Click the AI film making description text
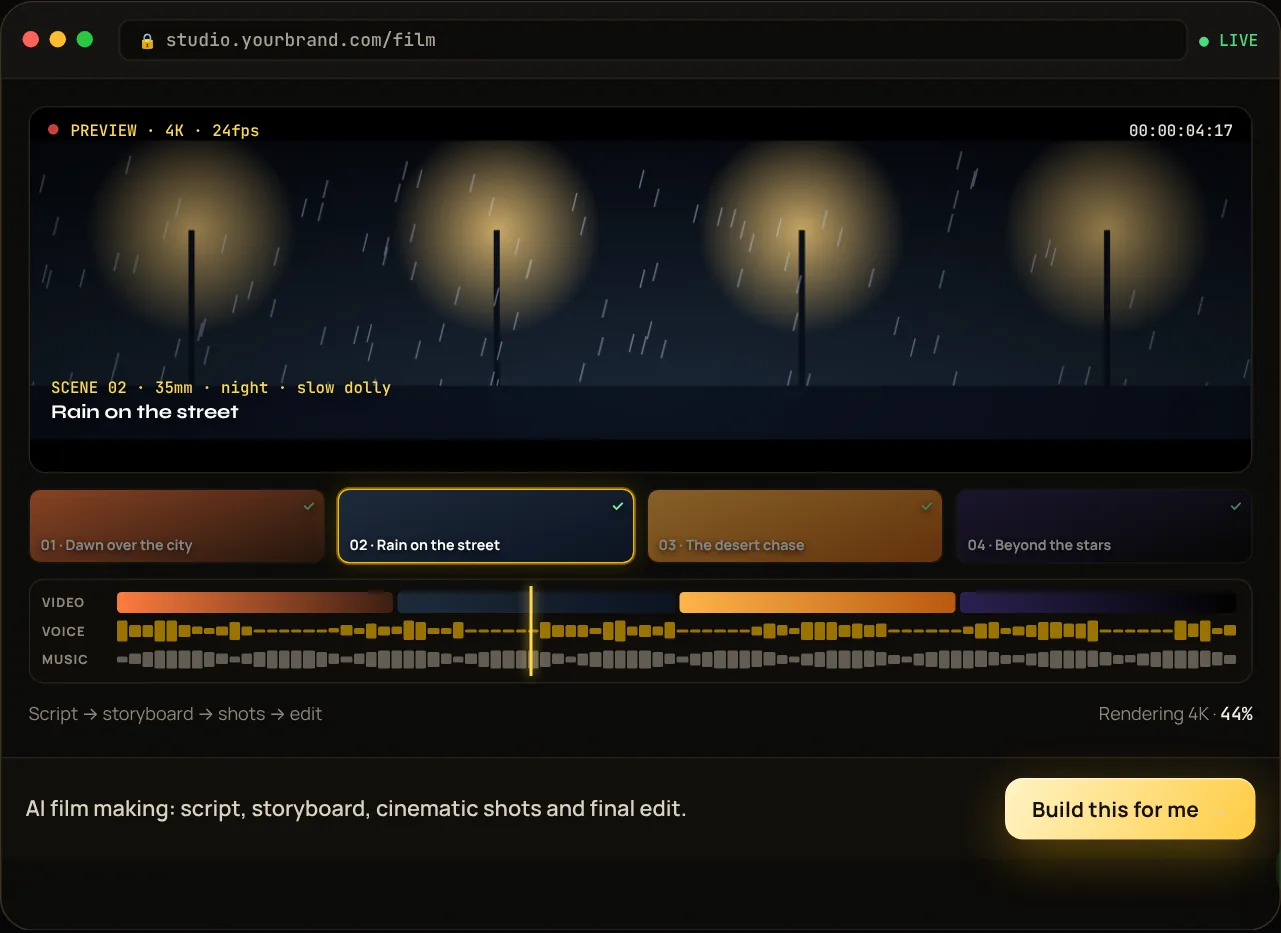Viewport: 1281px width, 933px height. [356, 809]
